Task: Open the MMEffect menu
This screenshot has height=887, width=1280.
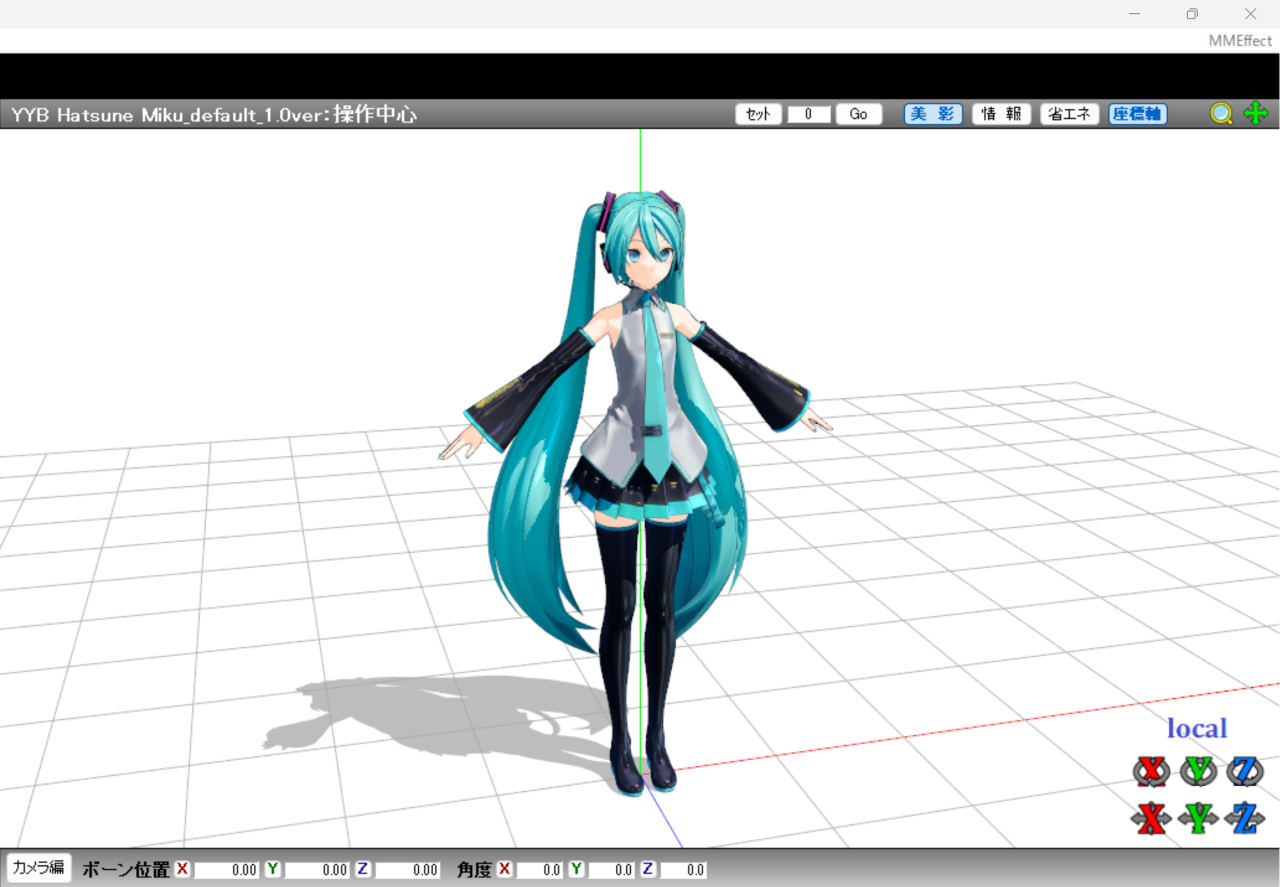Action: click(1239, 41)
